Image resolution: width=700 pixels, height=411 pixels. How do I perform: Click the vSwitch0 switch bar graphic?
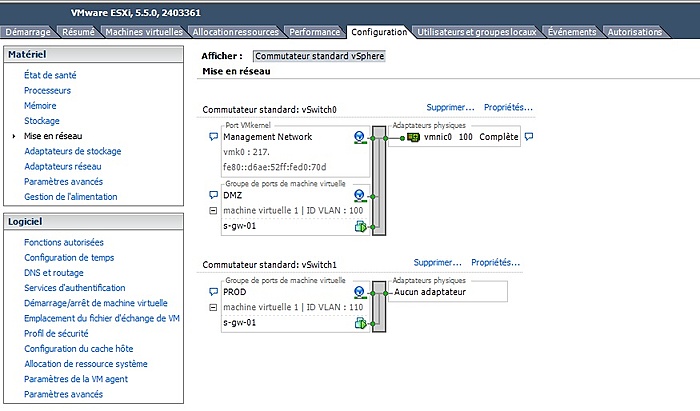point(379,181)
